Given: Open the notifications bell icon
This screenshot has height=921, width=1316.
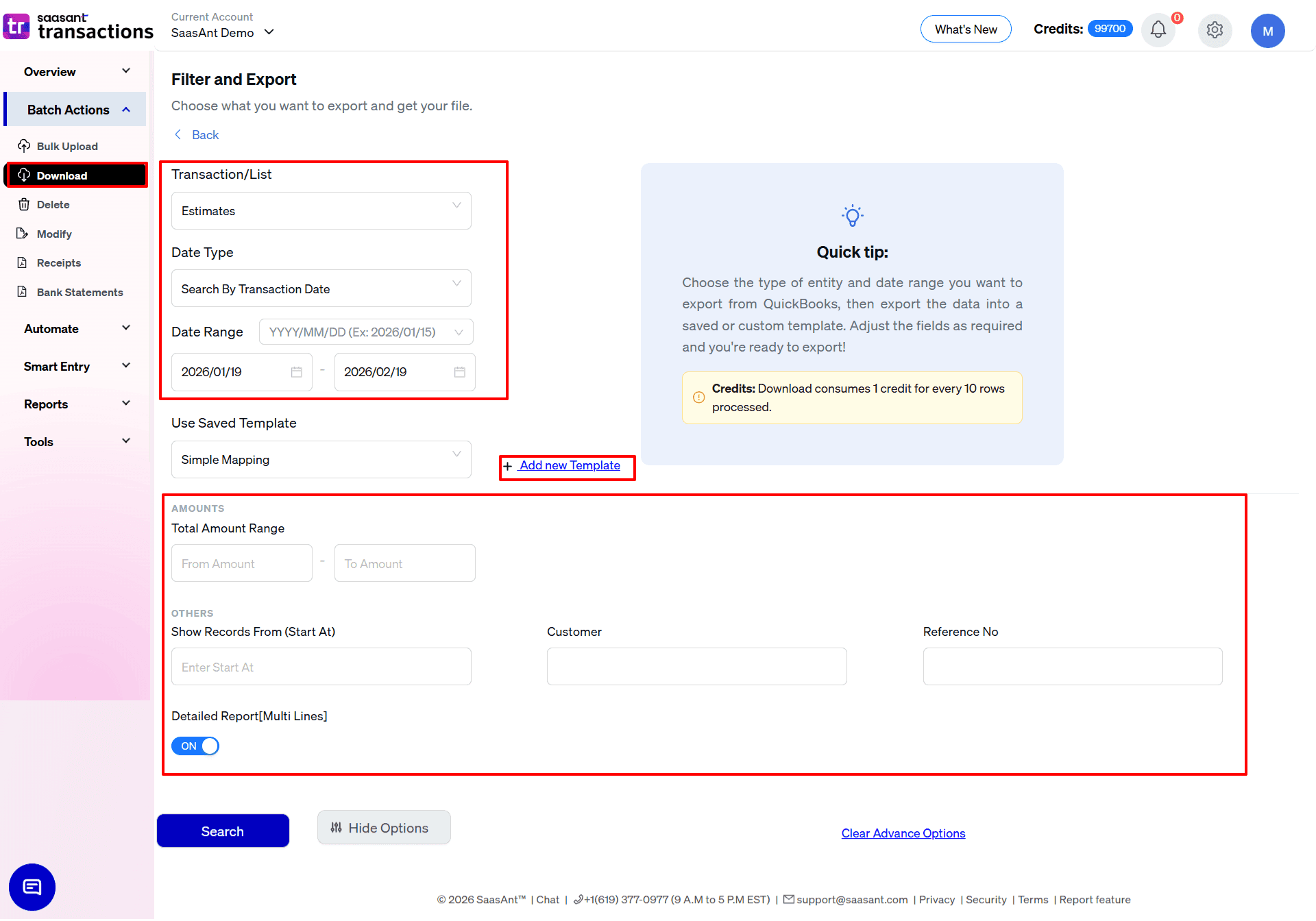Looking at the screenshot, I should tap(1158, 30).
